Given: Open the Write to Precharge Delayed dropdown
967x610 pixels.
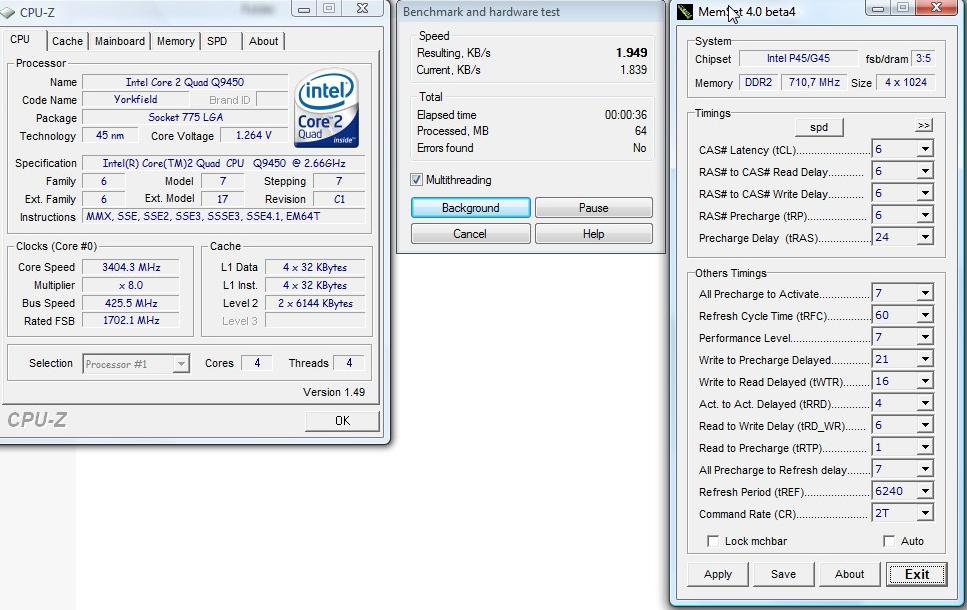Looking at the screenshot, I should [925, 360].
